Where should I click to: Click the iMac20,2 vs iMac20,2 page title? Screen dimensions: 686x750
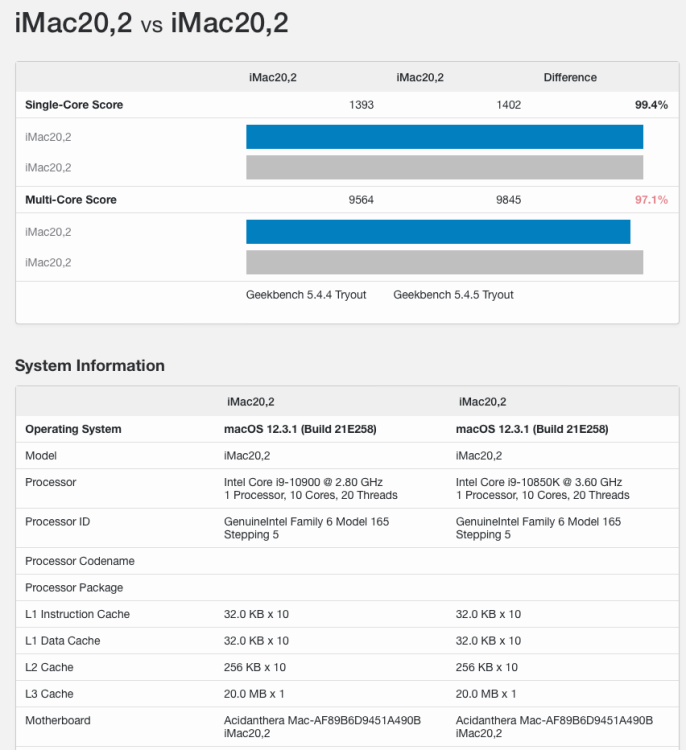point(152,22)
